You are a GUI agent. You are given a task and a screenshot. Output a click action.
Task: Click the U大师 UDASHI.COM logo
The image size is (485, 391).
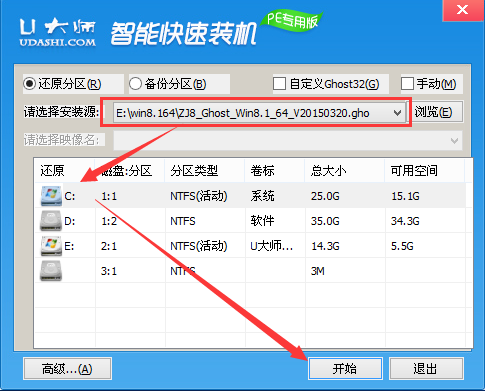(x=58, y=32)
